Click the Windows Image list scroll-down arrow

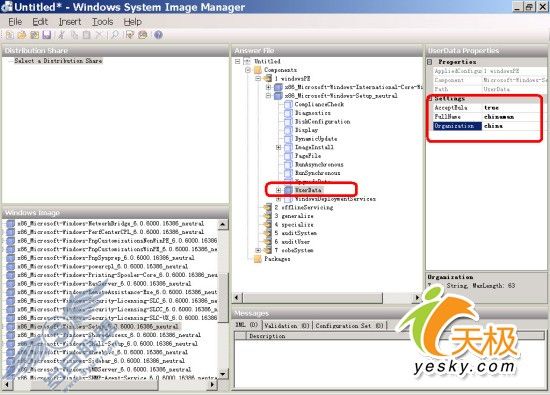(x=223, y=374)
